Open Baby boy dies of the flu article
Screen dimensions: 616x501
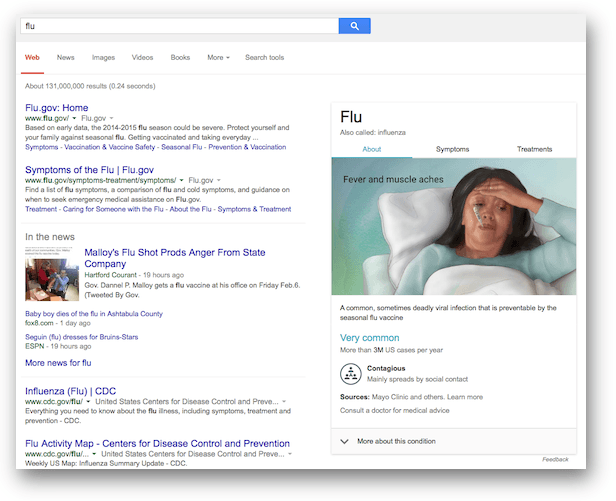(94, 314)
